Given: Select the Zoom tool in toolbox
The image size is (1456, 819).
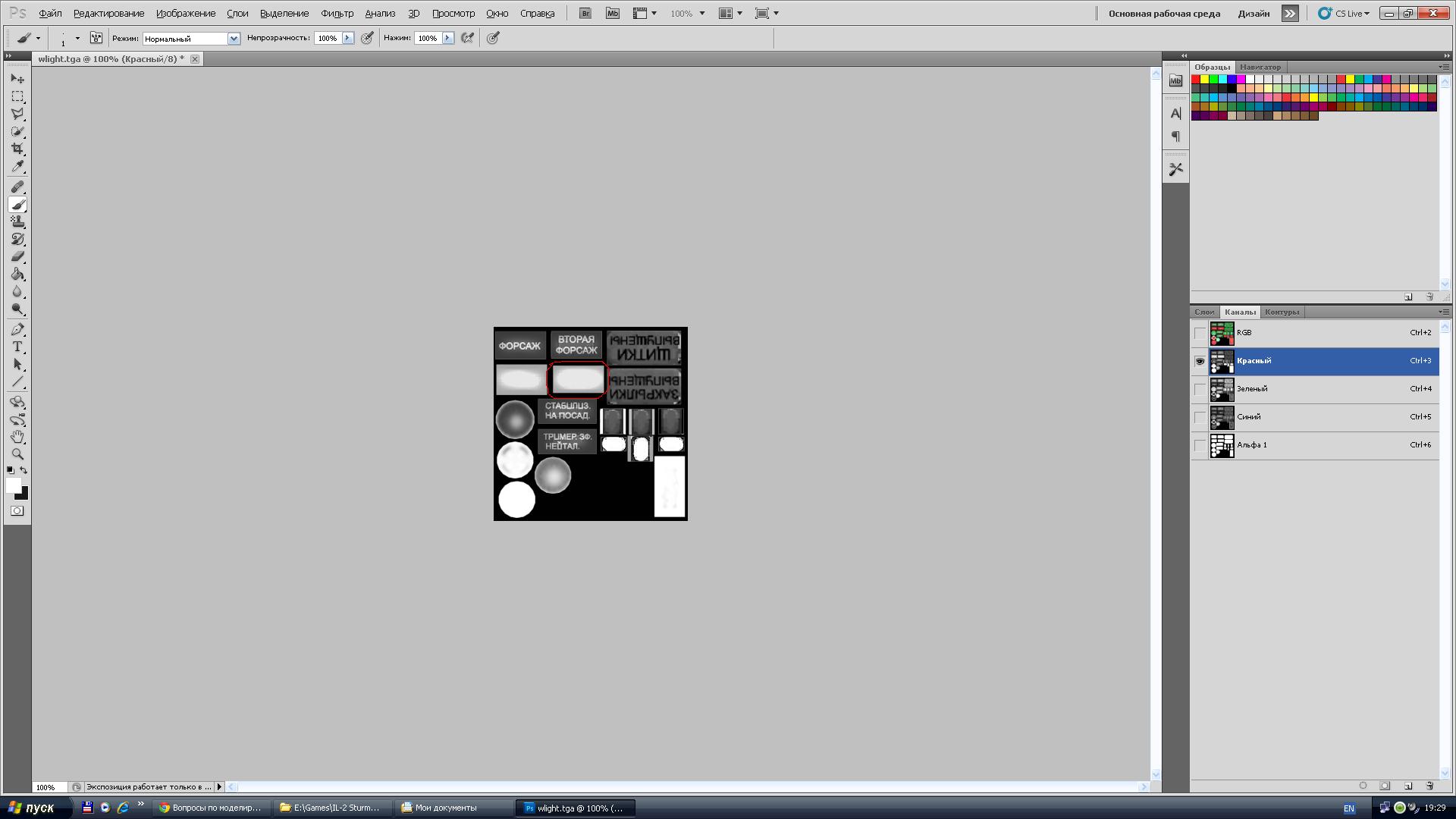Looking at the screenshot, I should pos(17,454).
